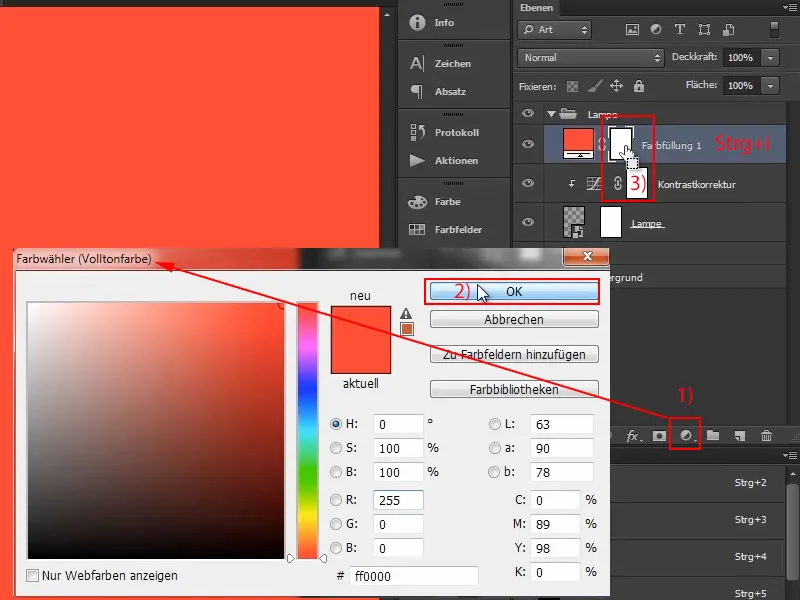
Task: Click inside the color saturation field
Action: pyautogui.click(x=156, y=431)
